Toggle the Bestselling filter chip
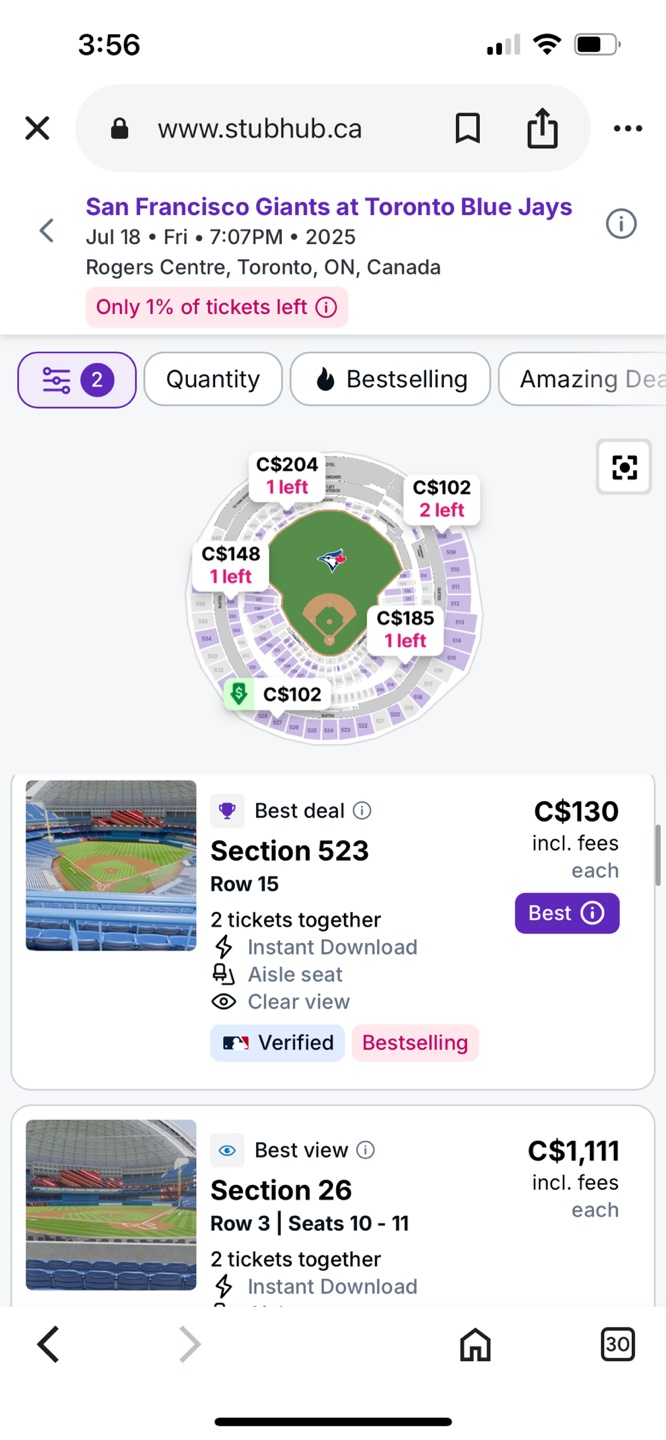The image size is (666, 1440). [390, 380]
